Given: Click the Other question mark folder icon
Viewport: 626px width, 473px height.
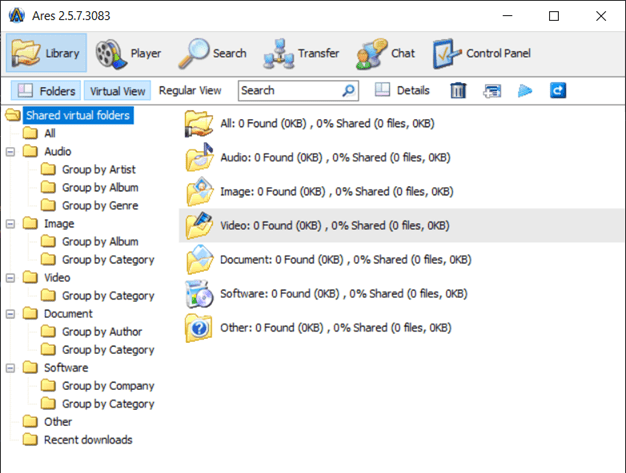Looking at the screenshot, I should pos(199,328).
